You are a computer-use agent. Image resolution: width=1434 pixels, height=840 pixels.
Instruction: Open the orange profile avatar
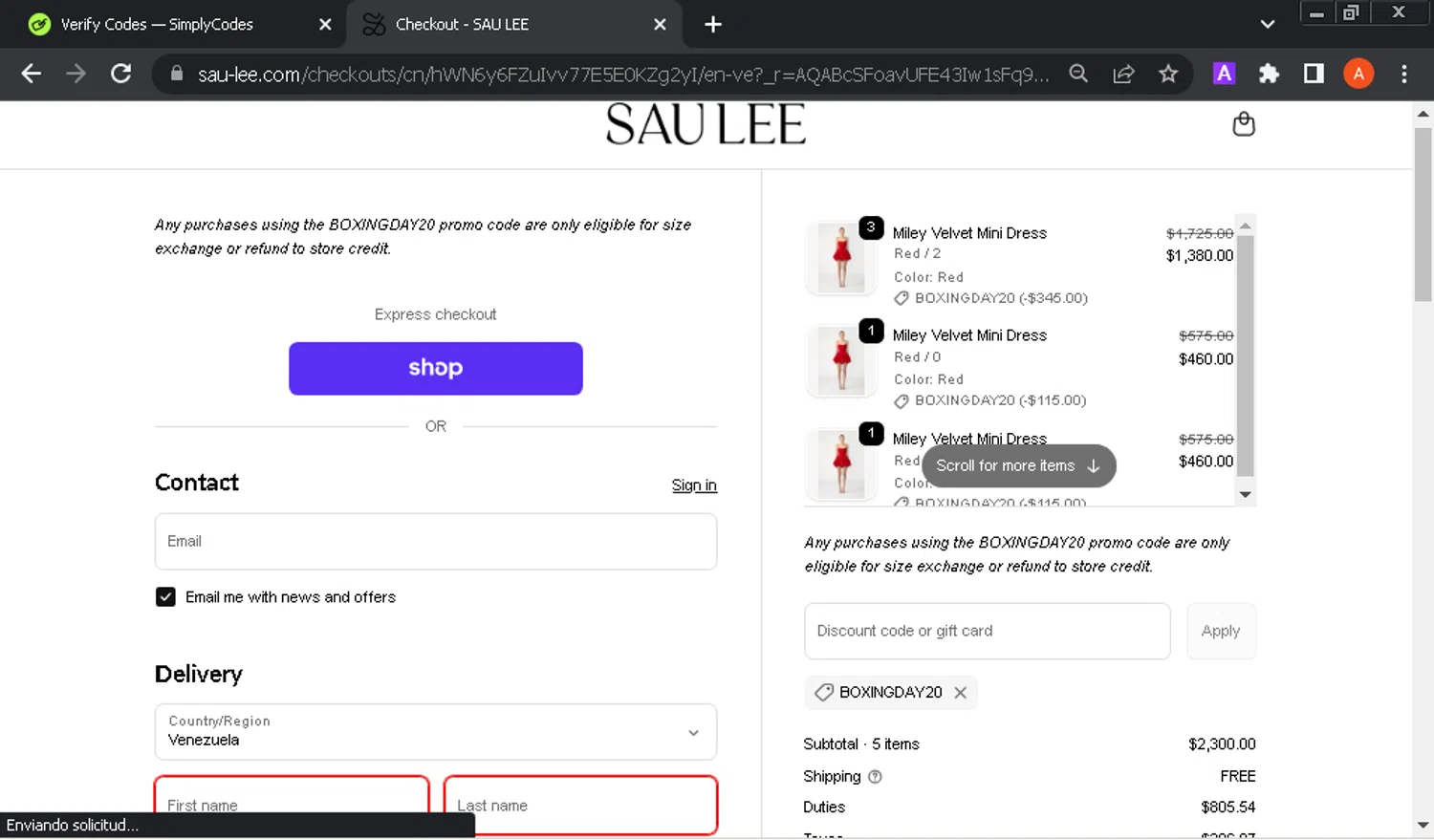coord(1358,74)
